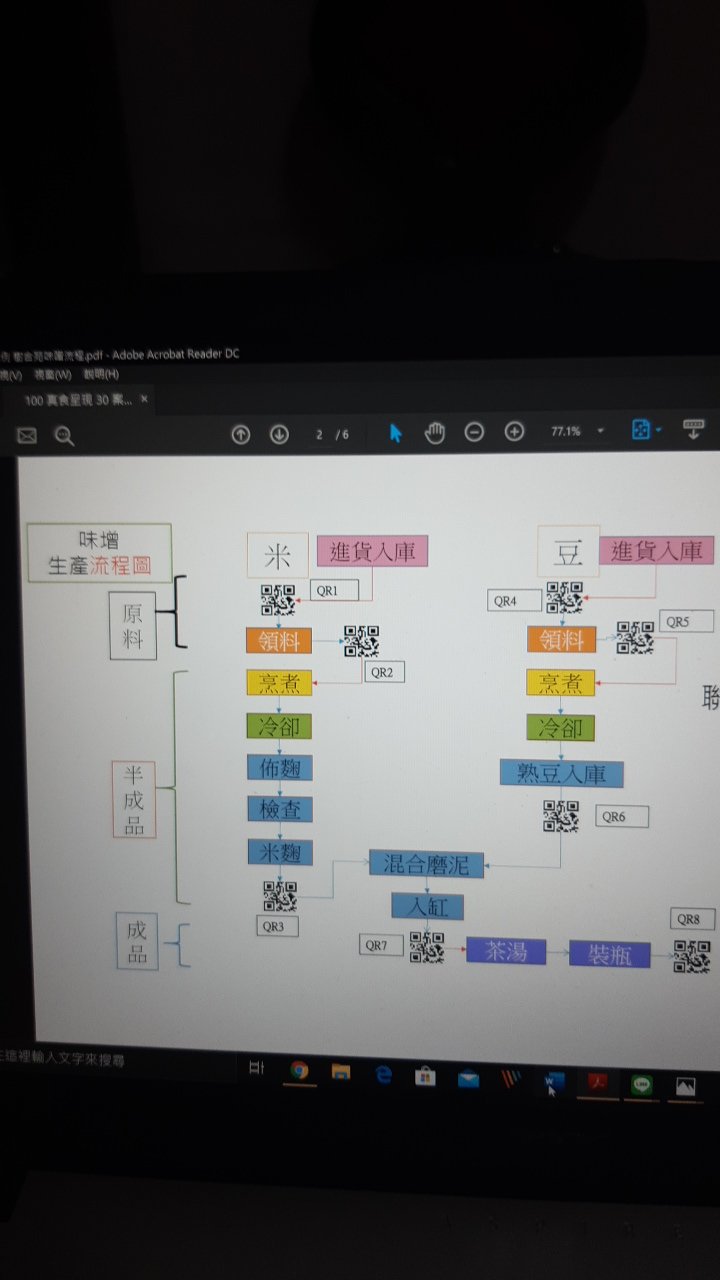The width and height of the screenshot is (720, 1280).
Task: Click the 原料 category box
Action: tap(133, 626)
